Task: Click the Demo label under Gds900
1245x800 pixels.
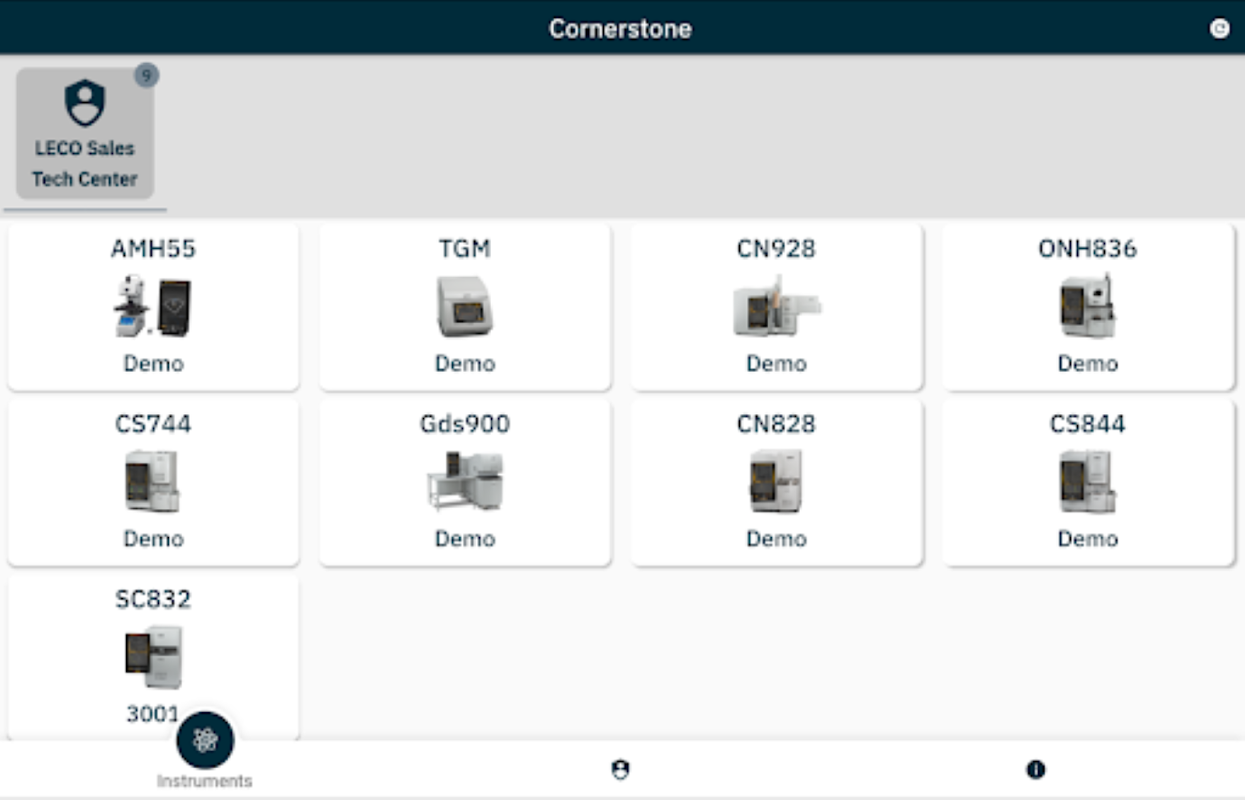Action: pyautogui.click(x=465, y=539)
